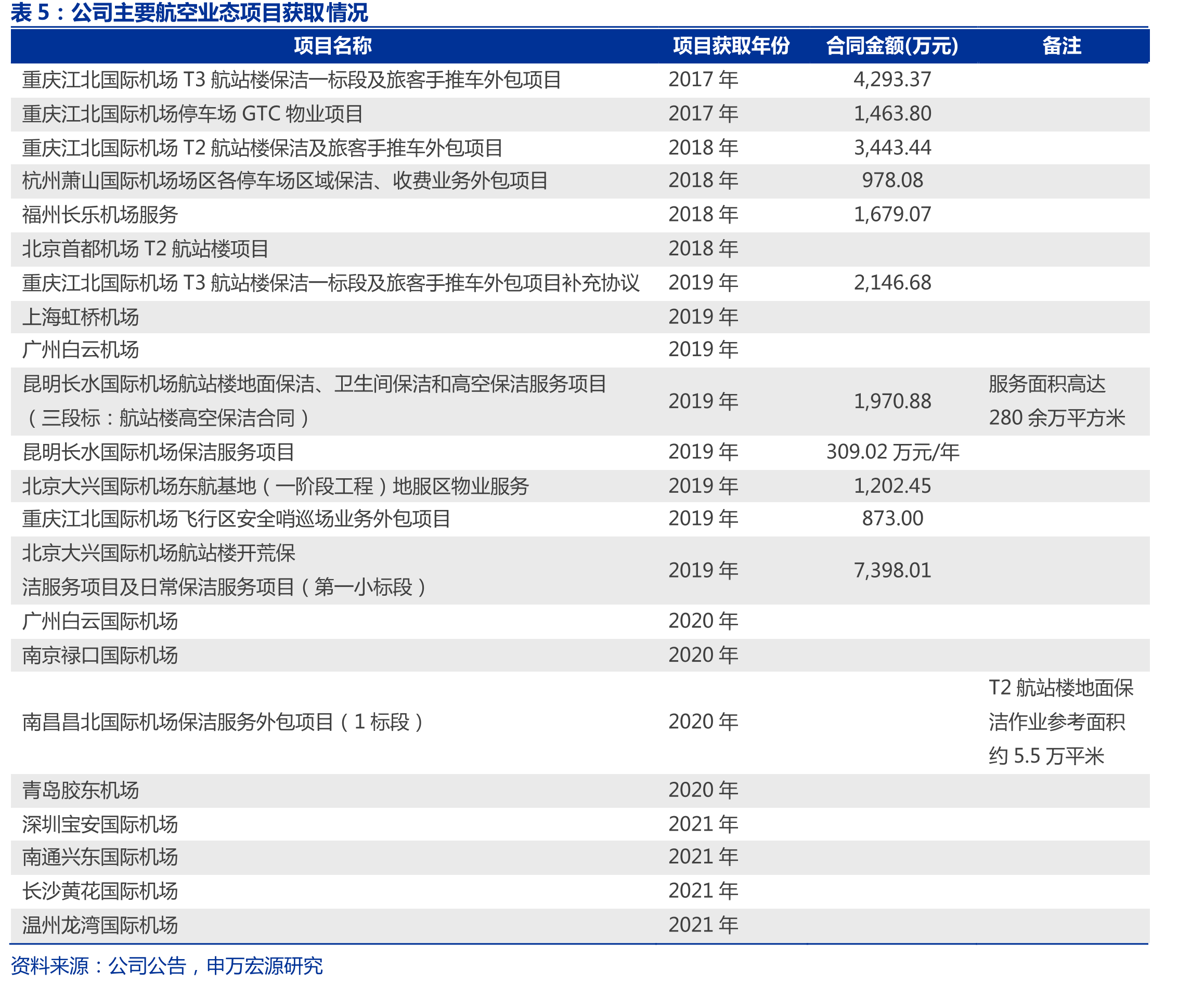This screenshot has width=1204, height=983.
Task: Click the amount 1,202.45
Action: [892, 486]
